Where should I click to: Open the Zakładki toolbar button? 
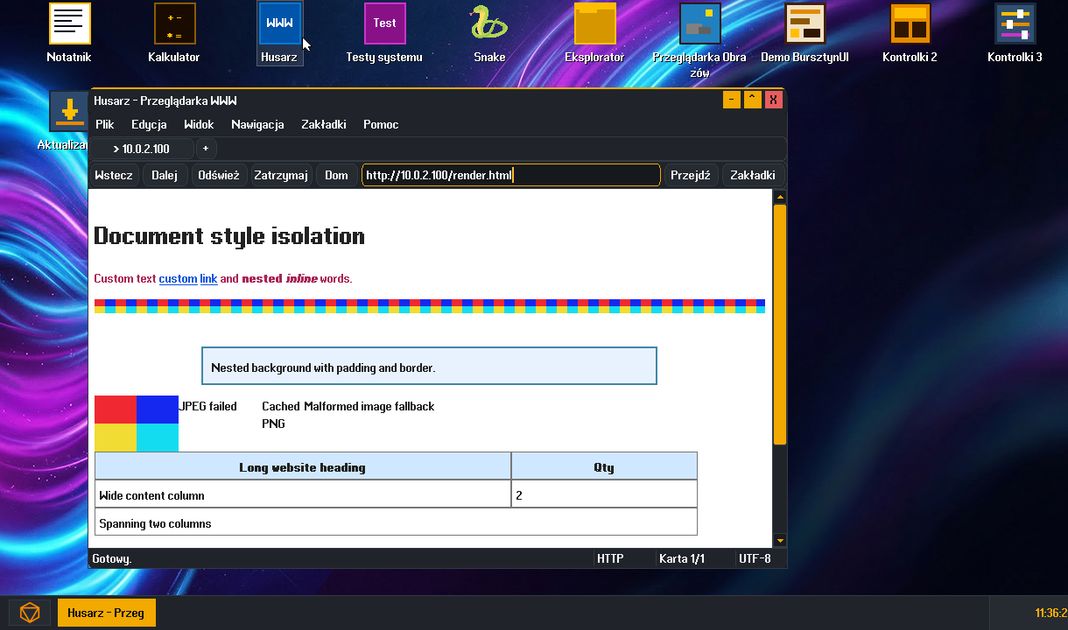pyautogui.click(x=753, y=175)
